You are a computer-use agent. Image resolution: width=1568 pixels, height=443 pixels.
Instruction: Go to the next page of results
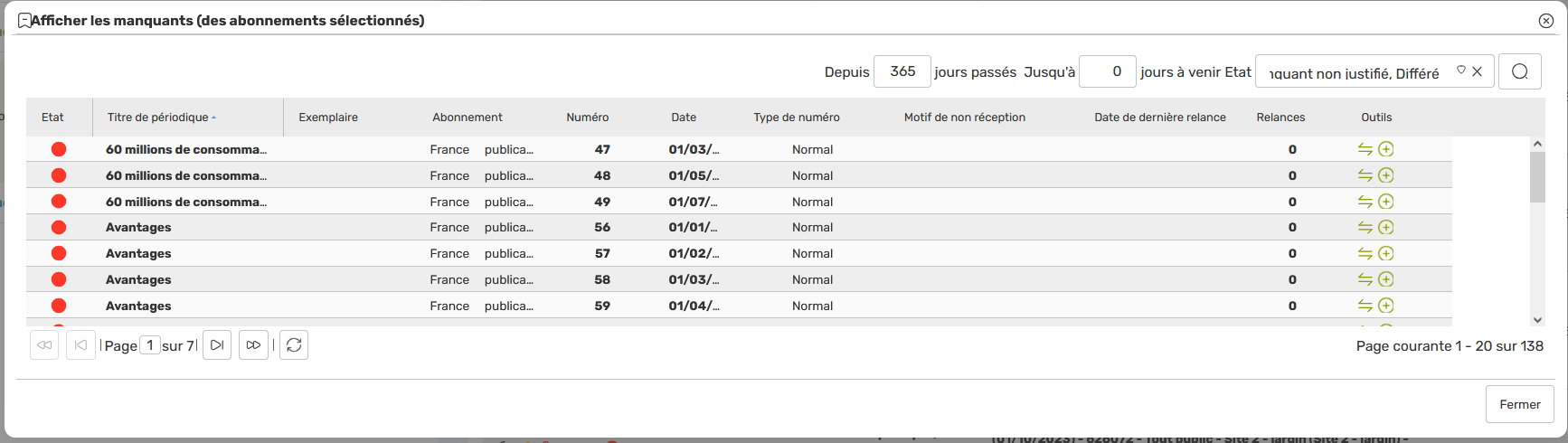tap(217, 344)
